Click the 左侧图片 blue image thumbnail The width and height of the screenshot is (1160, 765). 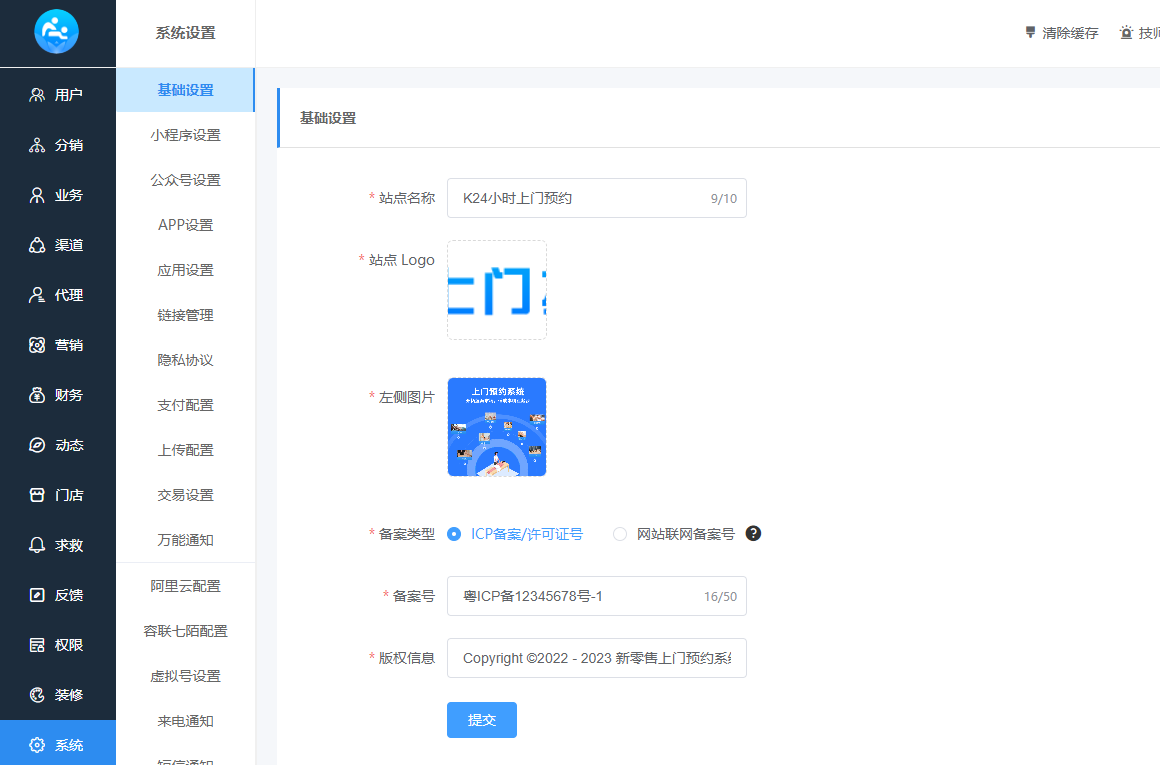click(497, 427)
